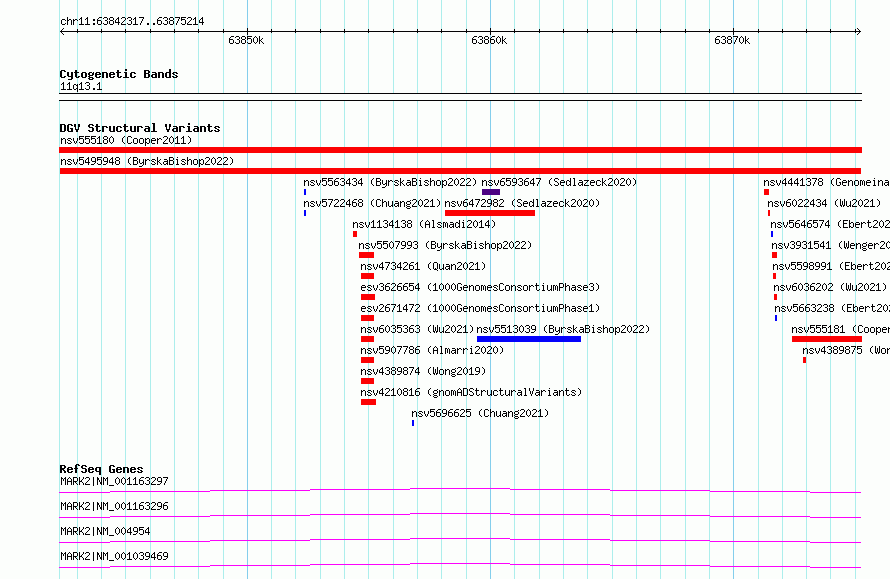Click the nsv555180 (Cooper2011) variant label
Screen dimensions: 890x579
pyautogui.click(x=126, y=140)
